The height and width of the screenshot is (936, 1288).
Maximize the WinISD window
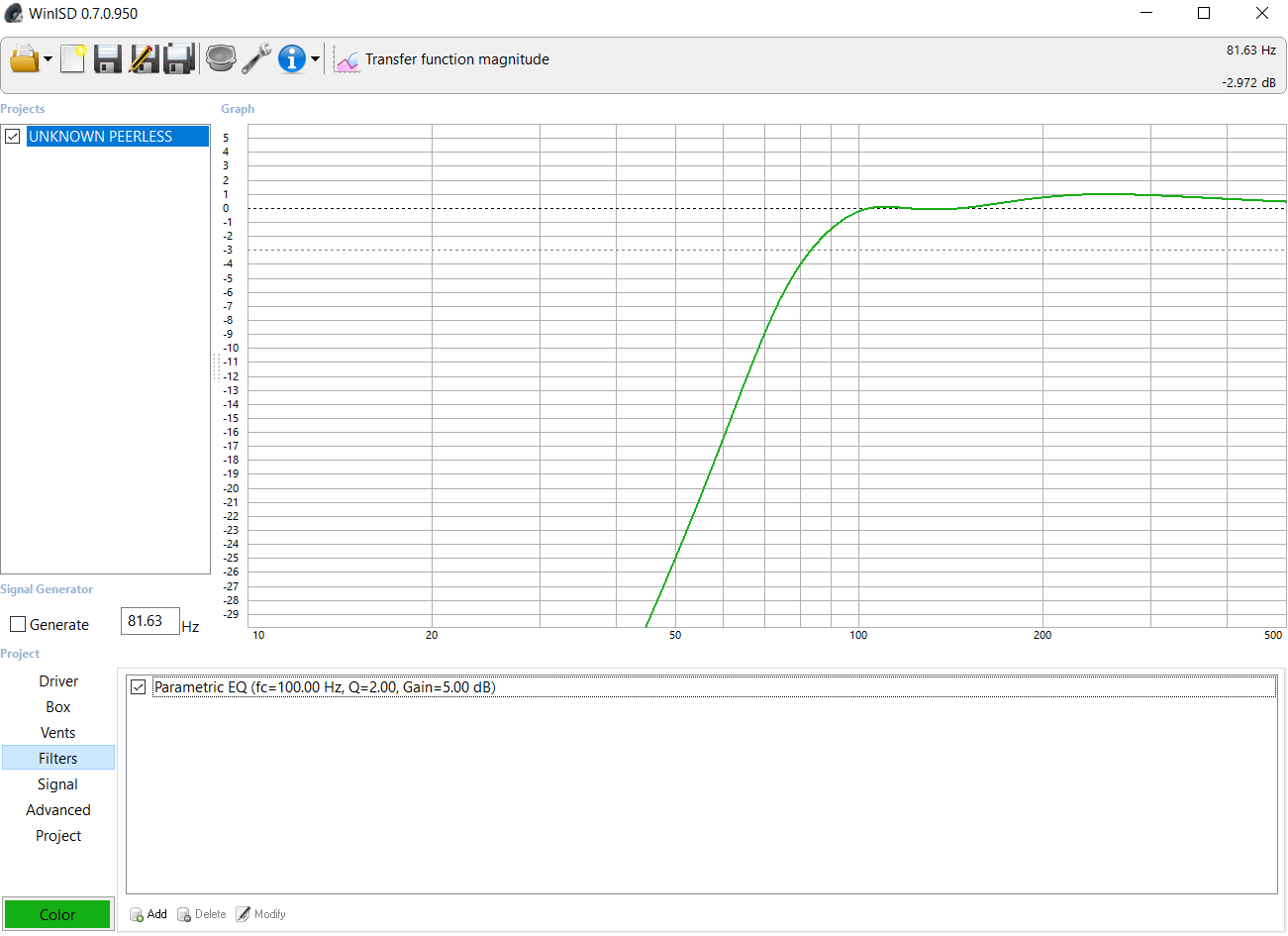click(x=1204, y=13)
